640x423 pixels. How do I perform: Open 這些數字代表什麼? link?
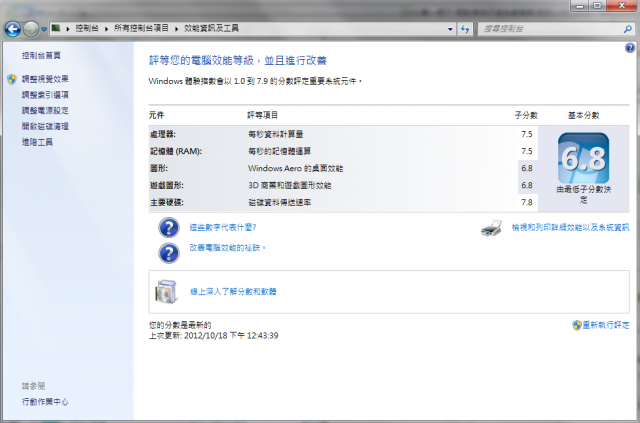(223, 227)
